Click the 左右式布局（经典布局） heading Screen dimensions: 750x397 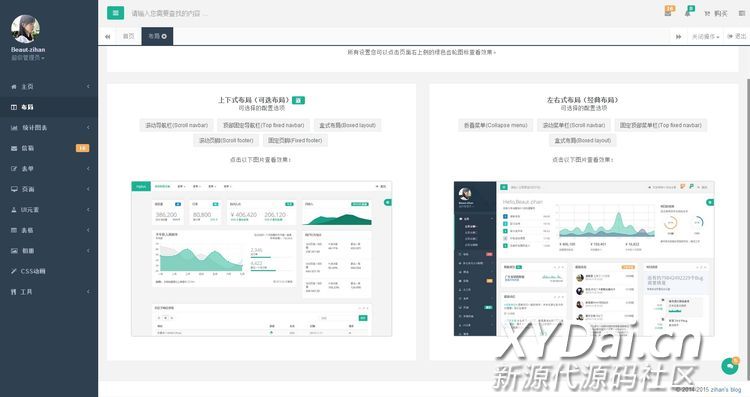coord(584,100)
